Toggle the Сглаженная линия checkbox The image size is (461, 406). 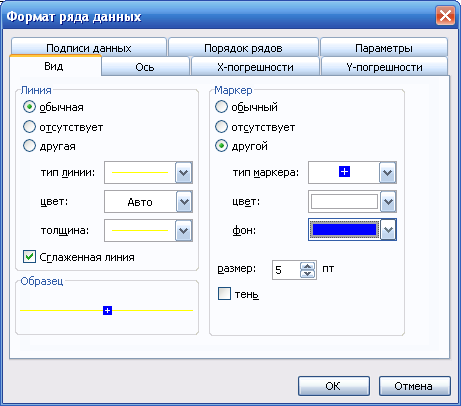pos(29,257)
